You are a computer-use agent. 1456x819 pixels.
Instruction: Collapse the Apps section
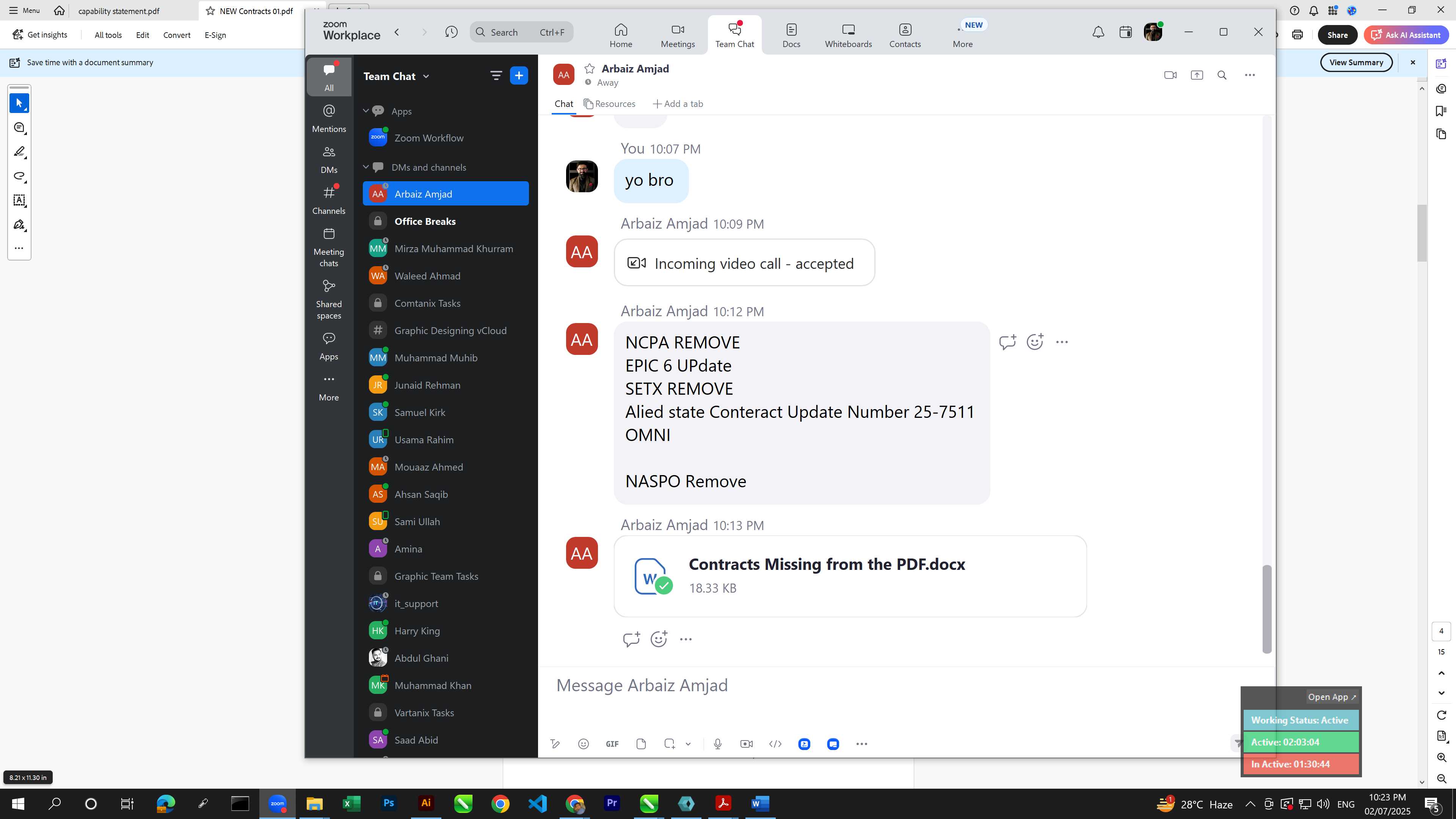pyautogui.click(x=366, y=111)
